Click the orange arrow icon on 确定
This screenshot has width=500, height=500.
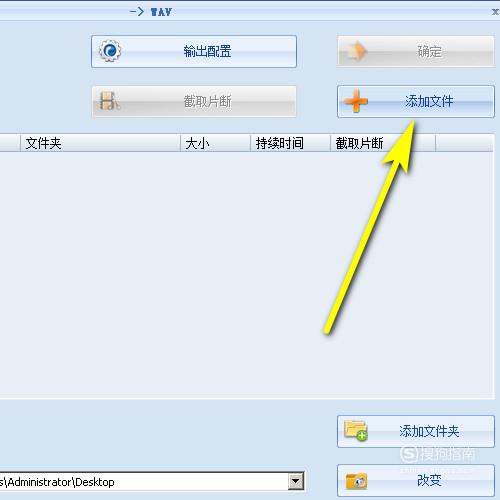[x=356, y=51]
